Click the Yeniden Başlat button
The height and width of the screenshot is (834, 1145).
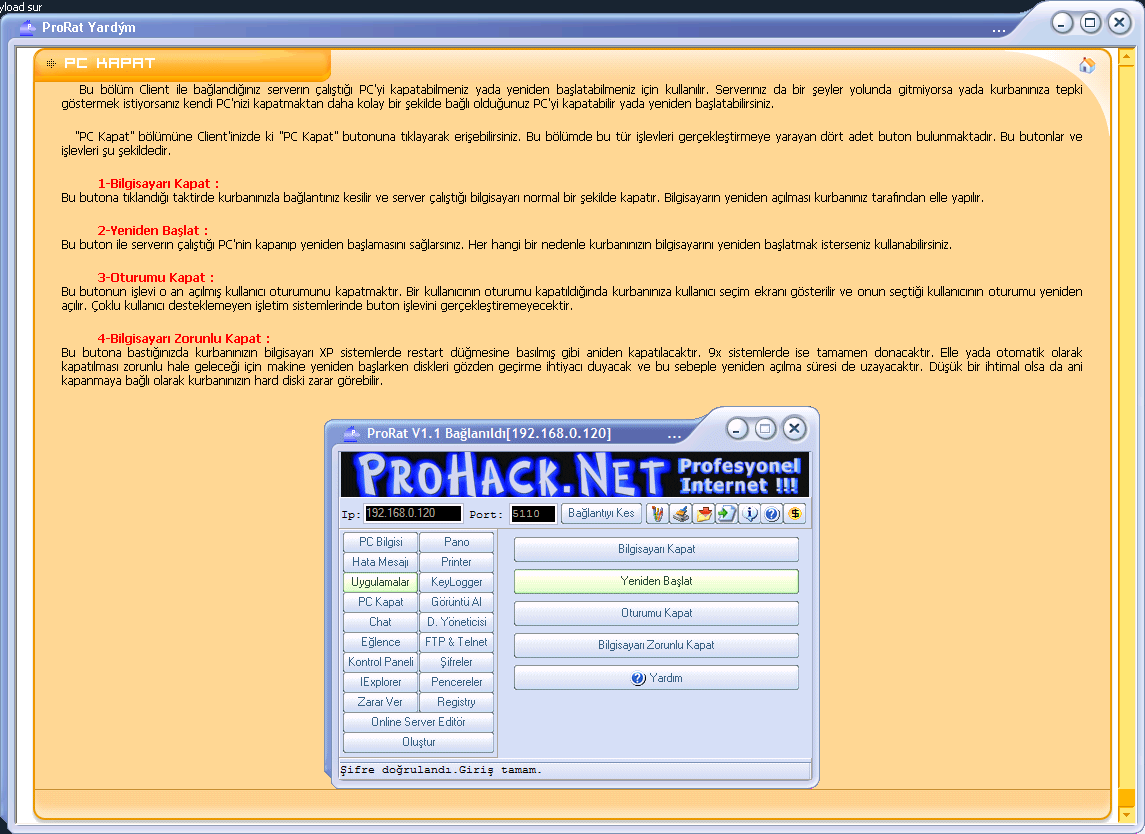656,581
